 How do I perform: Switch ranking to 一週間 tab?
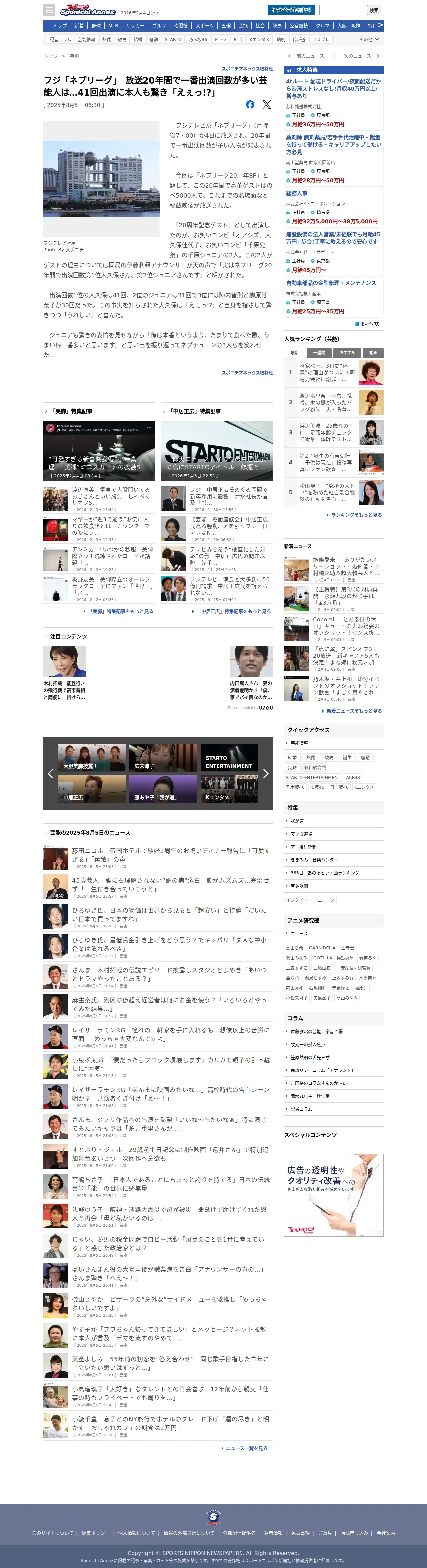[x=319, y=353]
